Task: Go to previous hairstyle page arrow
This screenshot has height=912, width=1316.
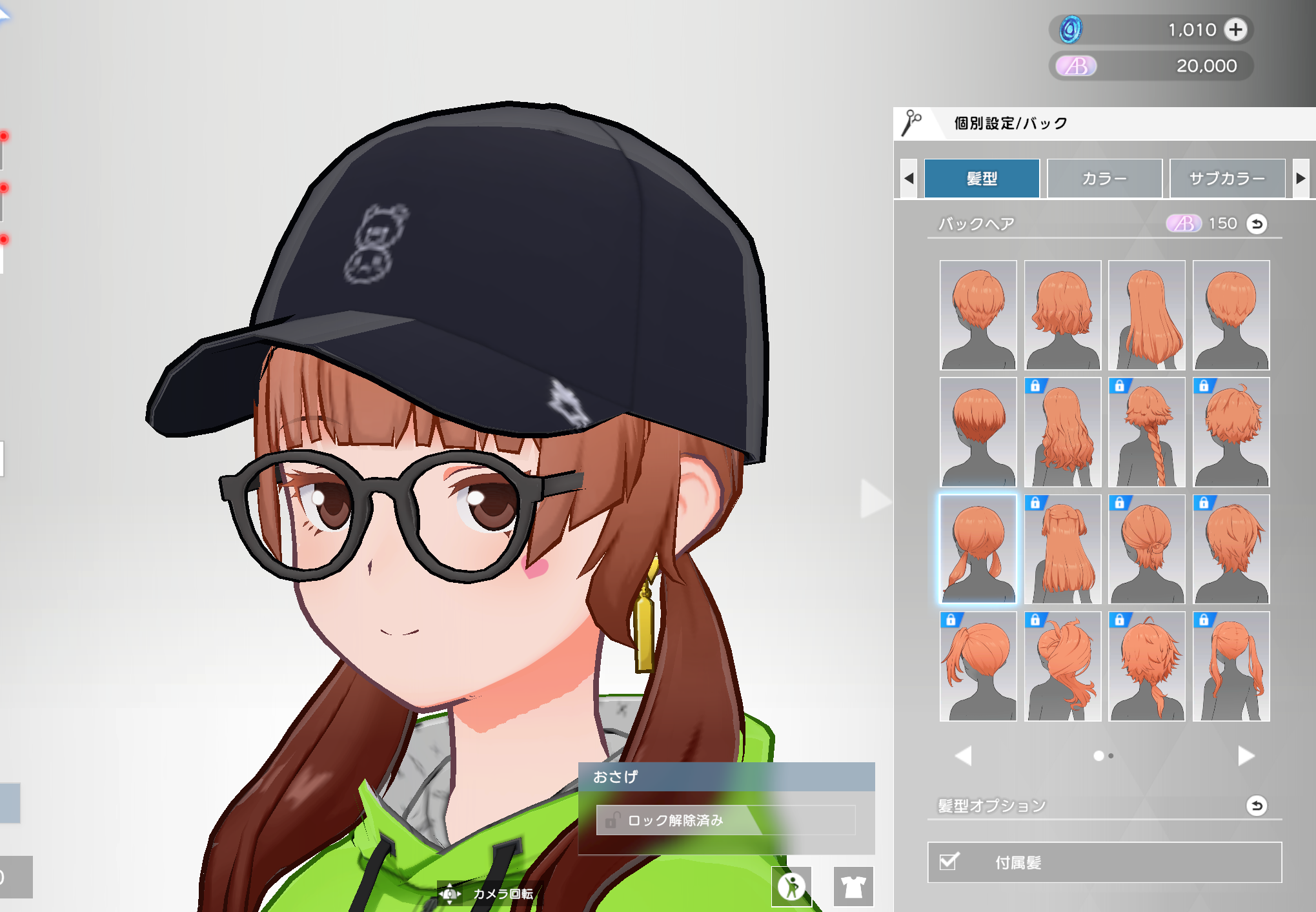Action: [963, 756]
